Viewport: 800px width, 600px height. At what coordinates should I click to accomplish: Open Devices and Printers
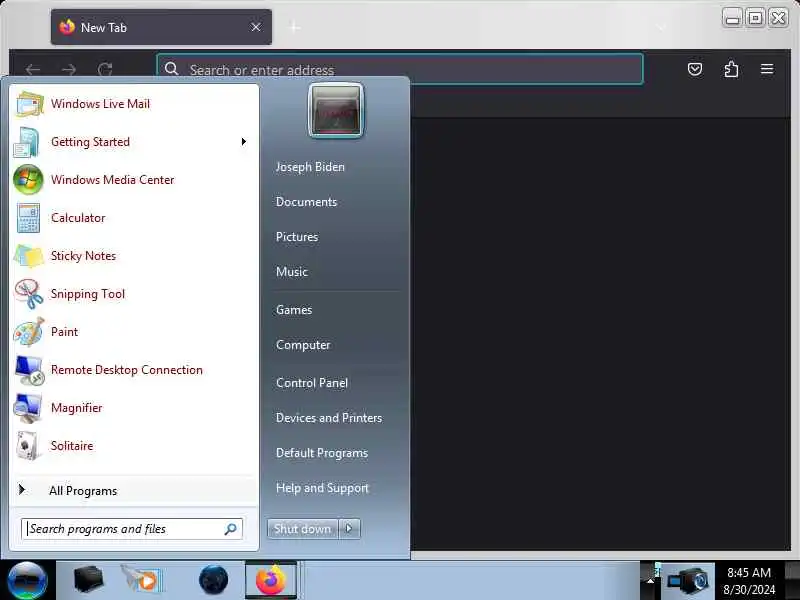(x=329, y=418)
